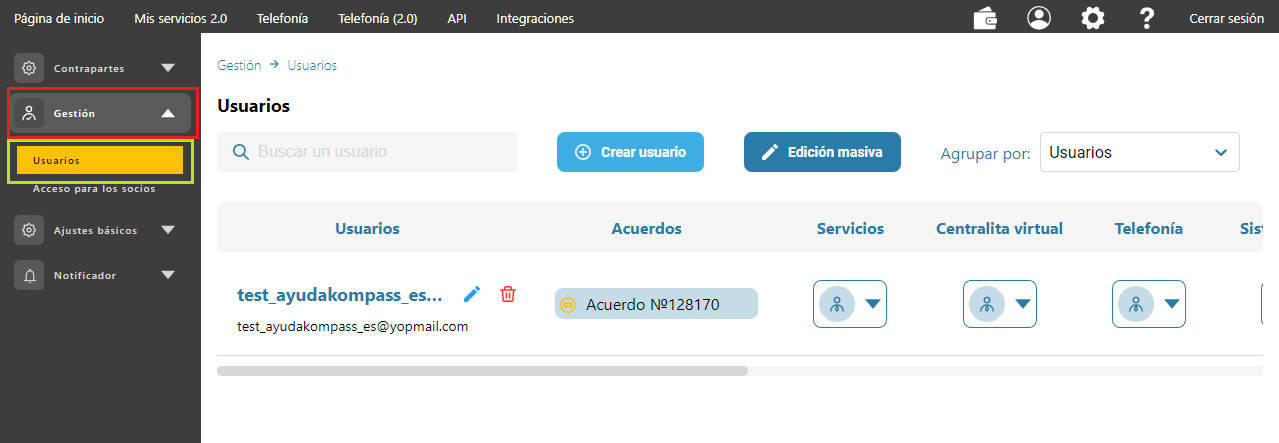The height and width of the screenshot is (443, 1279).
Task: Click the Usuarios page heading
Action: tap(253, 105)
